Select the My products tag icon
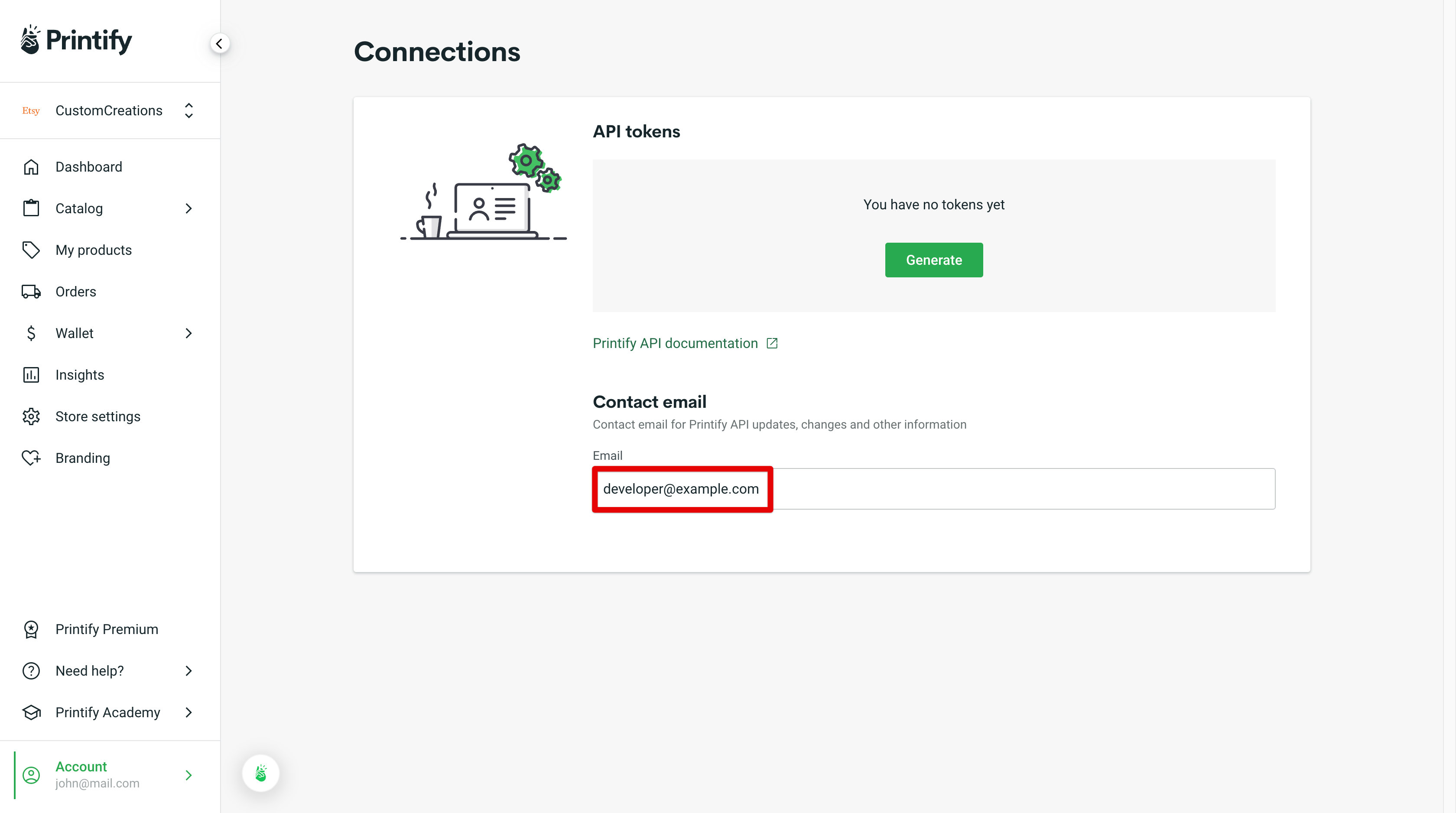This screenshot has width=1456, height=813. click(31, 249)
